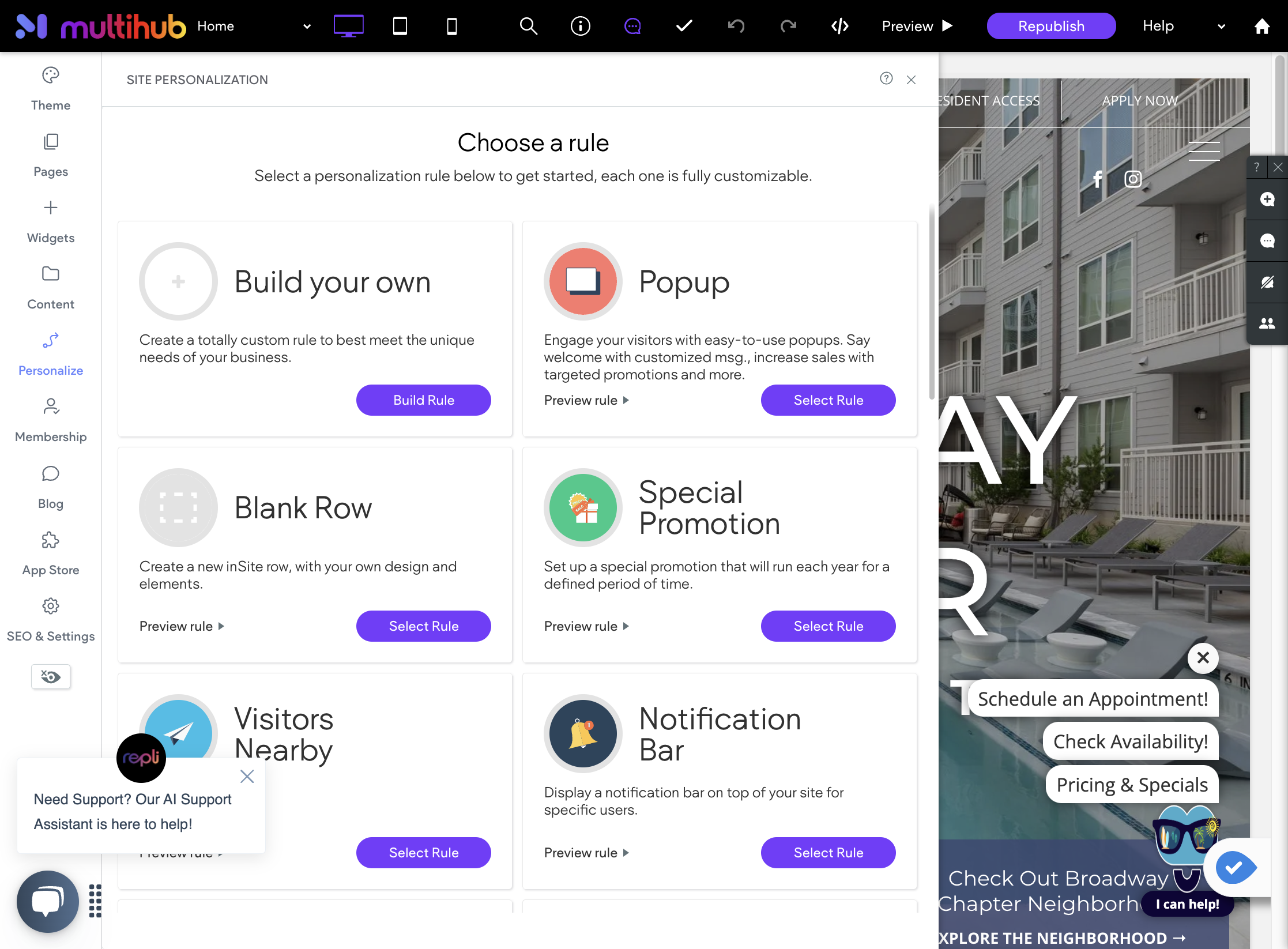Open the chat launcher bubble bottom left
The height and width of the screenshot is (949, 1288).
pyautogui.click(x=48, y=901)
